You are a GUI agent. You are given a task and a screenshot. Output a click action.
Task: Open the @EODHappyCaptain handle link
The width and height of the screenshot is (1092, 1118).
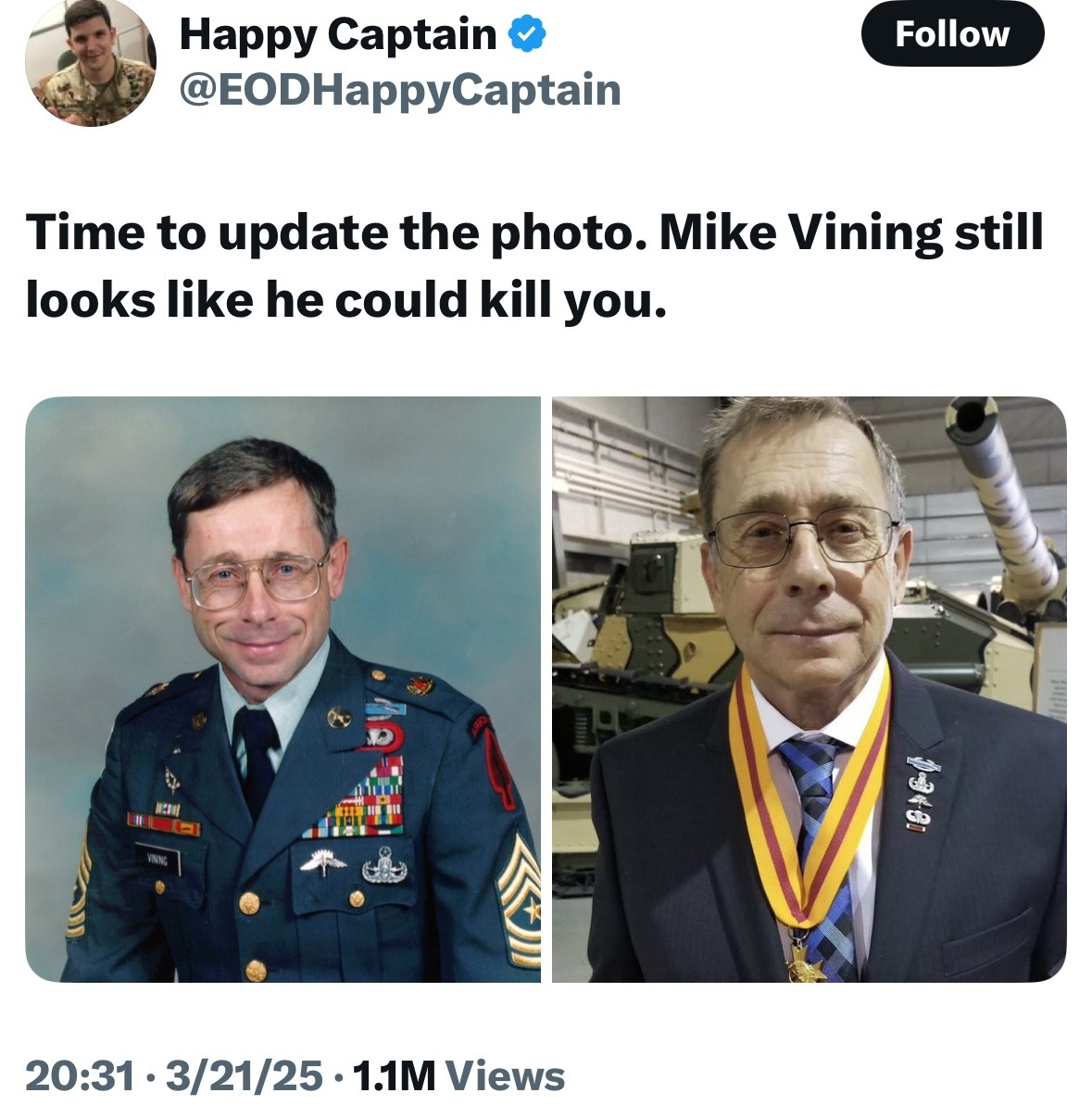(x=399, y=90)
